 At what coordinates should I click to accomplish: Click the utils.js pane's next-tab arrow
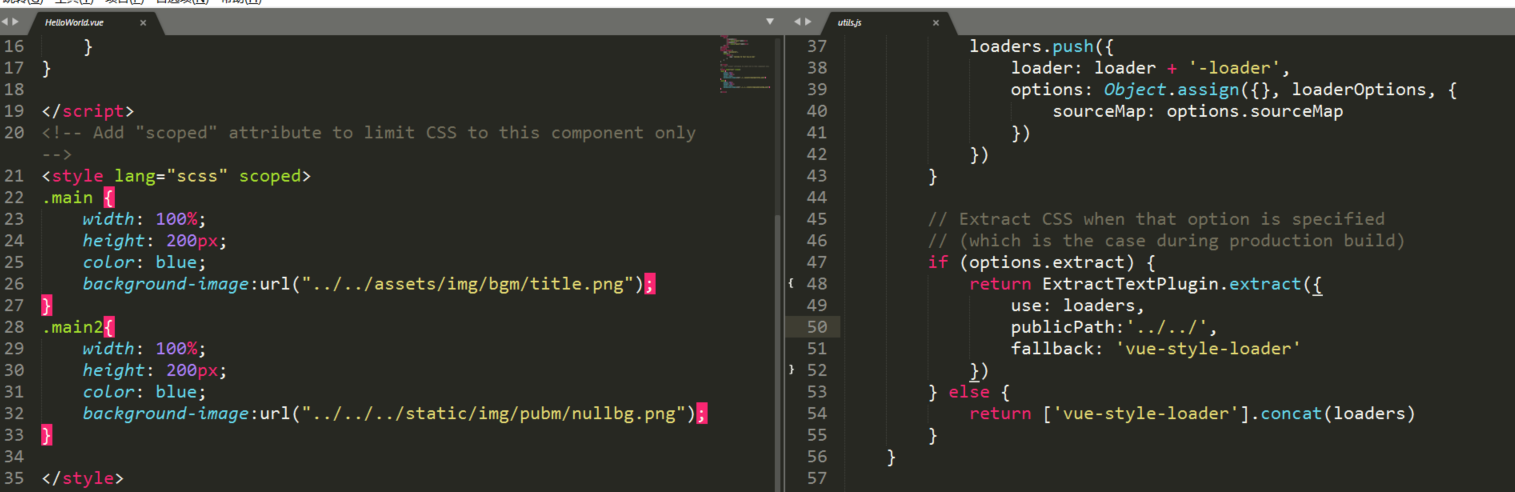(x=807, y=21)
